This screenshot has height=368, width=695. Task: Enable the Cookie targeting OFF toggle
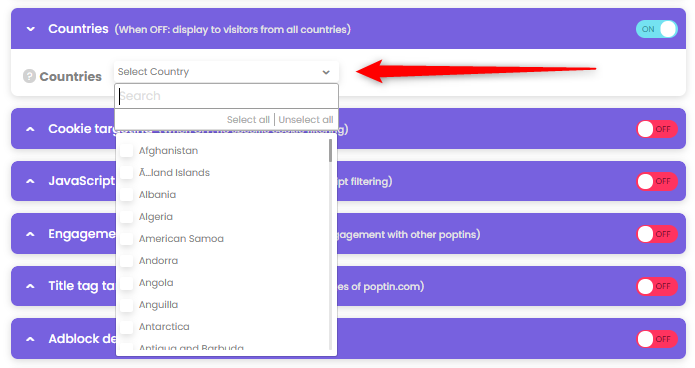(x=656, y=129)
